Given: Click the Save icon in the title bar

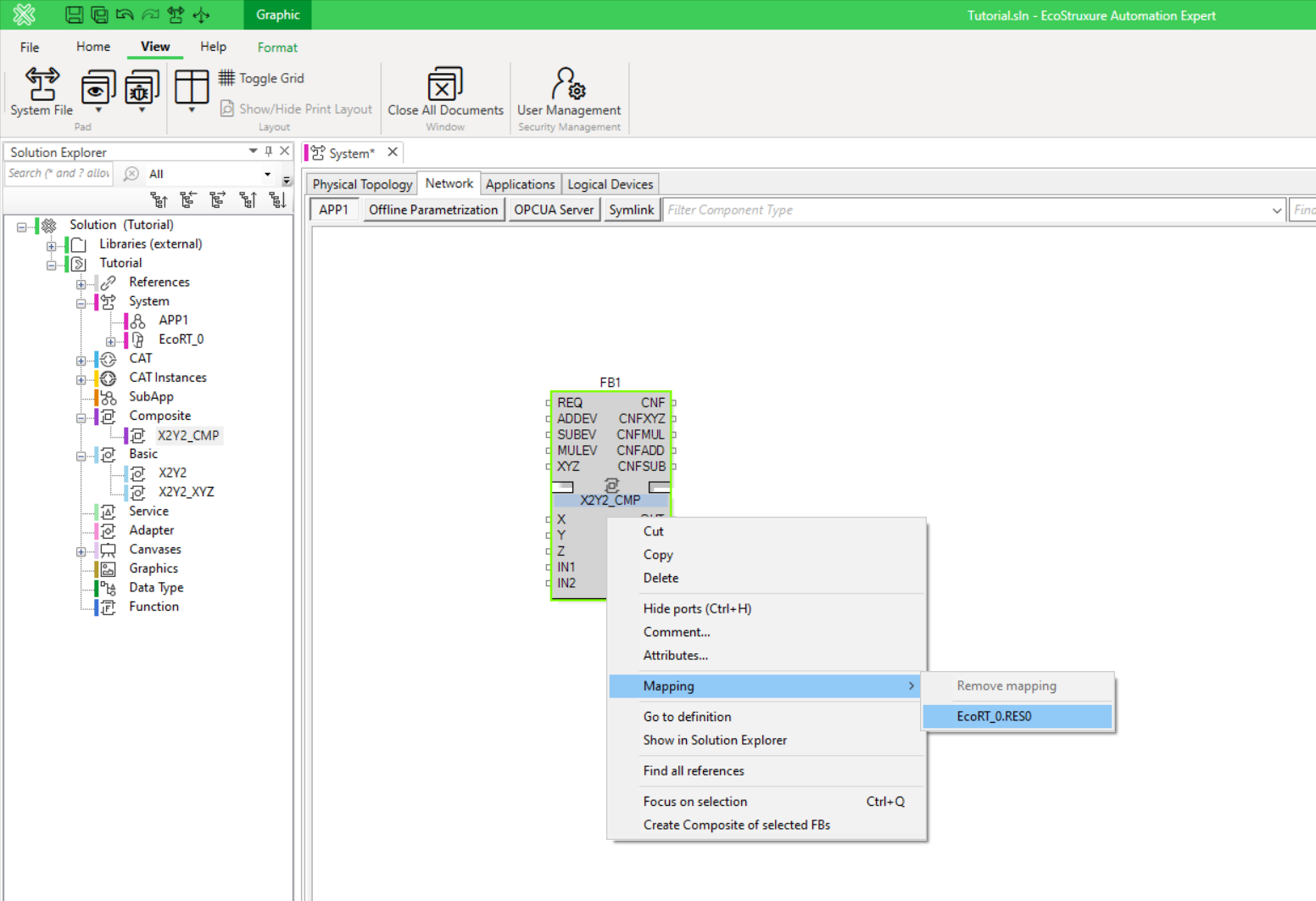Looking at the screenshot, I should (x=75, y=14).
